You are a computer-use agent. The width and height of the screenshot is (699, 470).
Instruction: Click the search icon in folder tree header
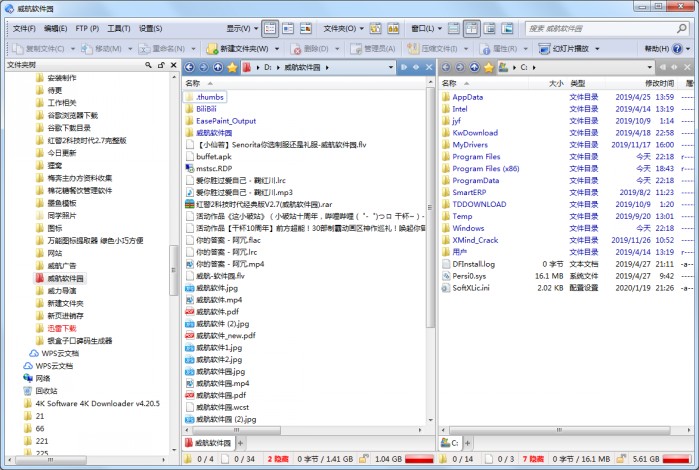[148, 65]
